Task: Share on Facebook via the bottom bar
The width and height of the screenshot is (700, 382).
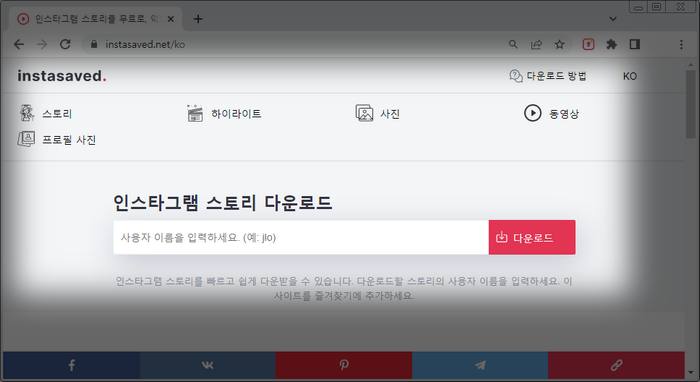Action: (71, 365)
